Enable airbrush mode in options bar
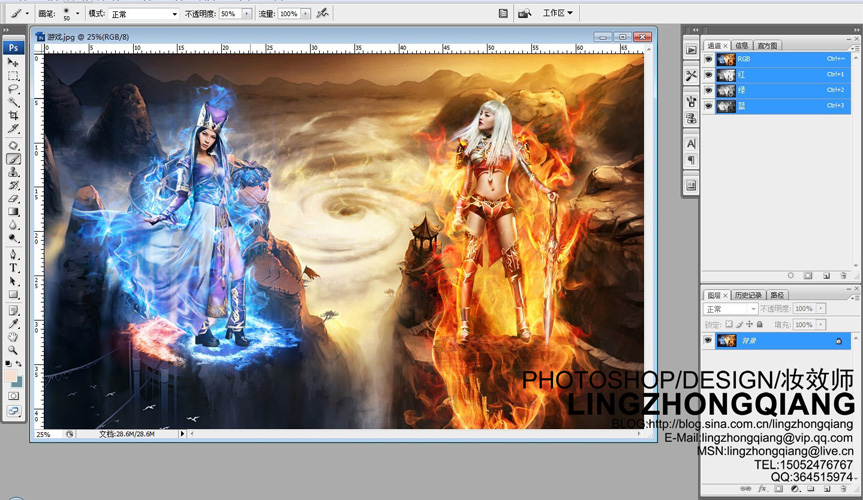 pos(323,13)
